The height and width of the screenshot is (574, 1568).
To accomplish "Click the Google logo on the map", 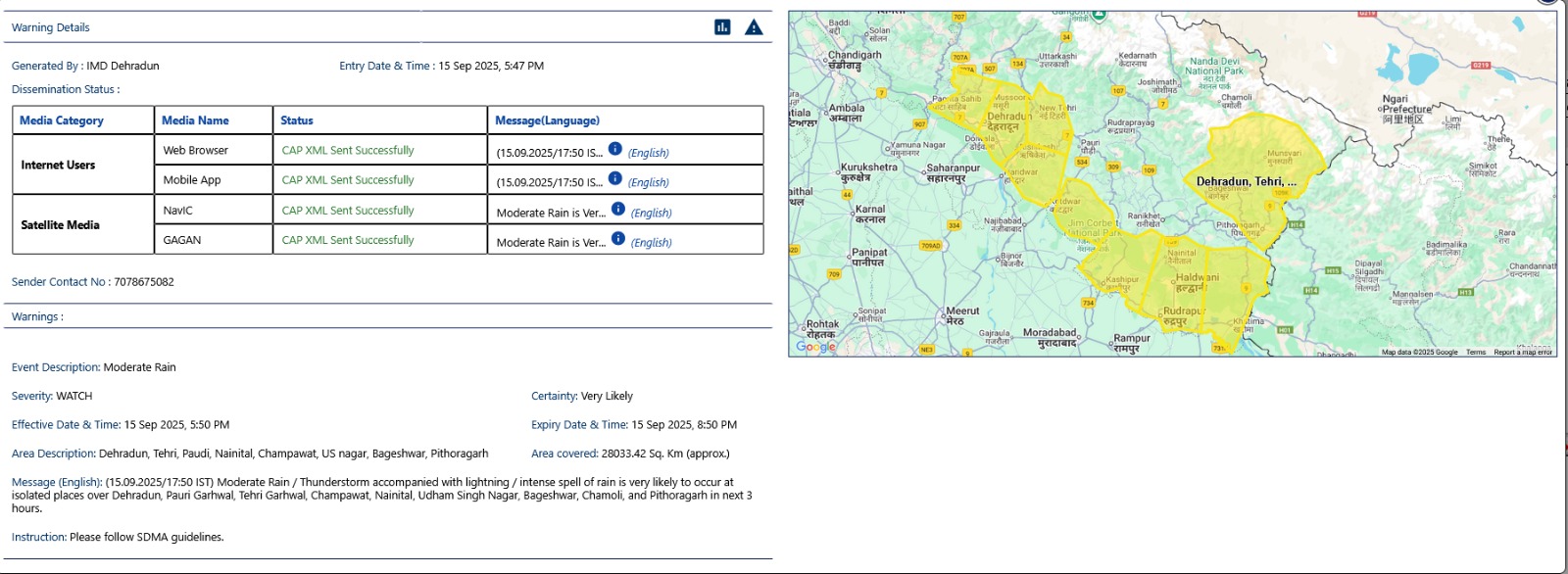I will [x=815, y=347].
